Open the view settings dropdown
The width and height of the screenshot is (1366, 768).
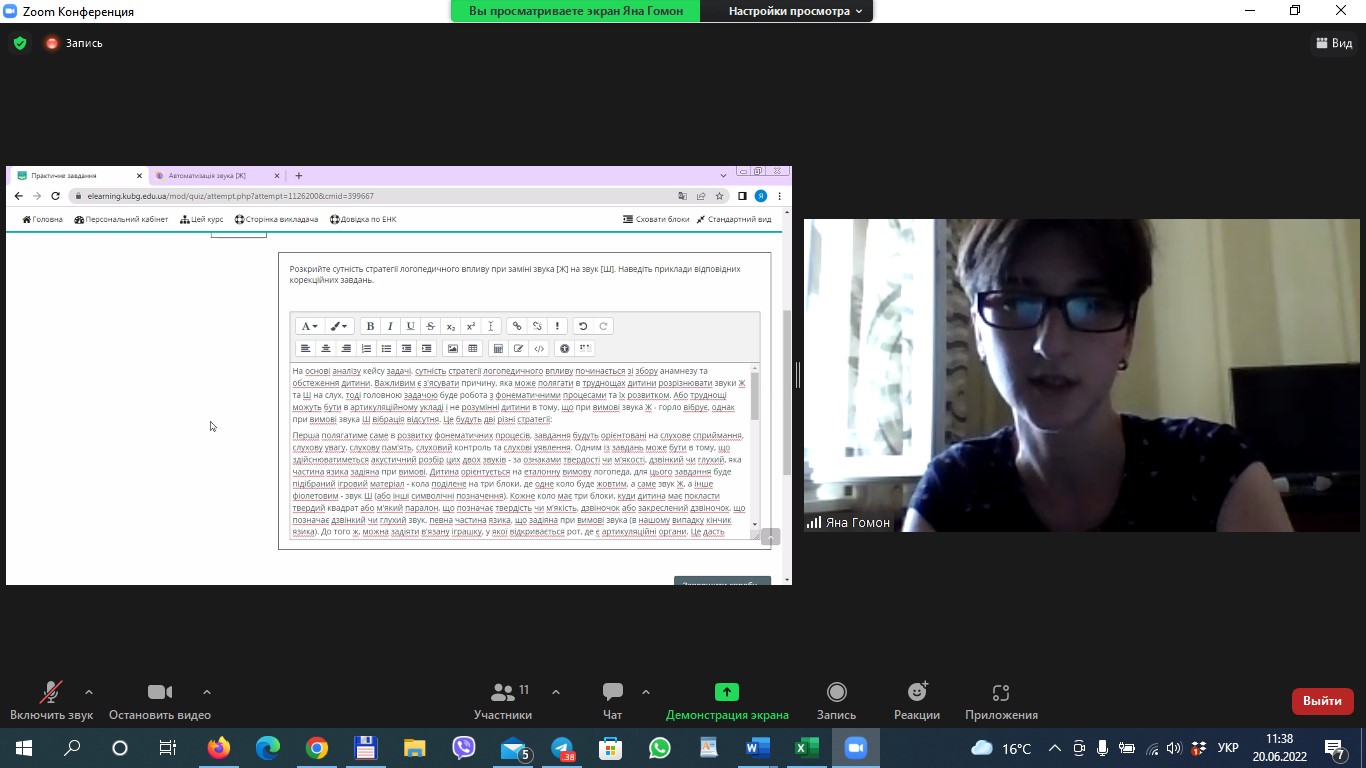(795, 11)
